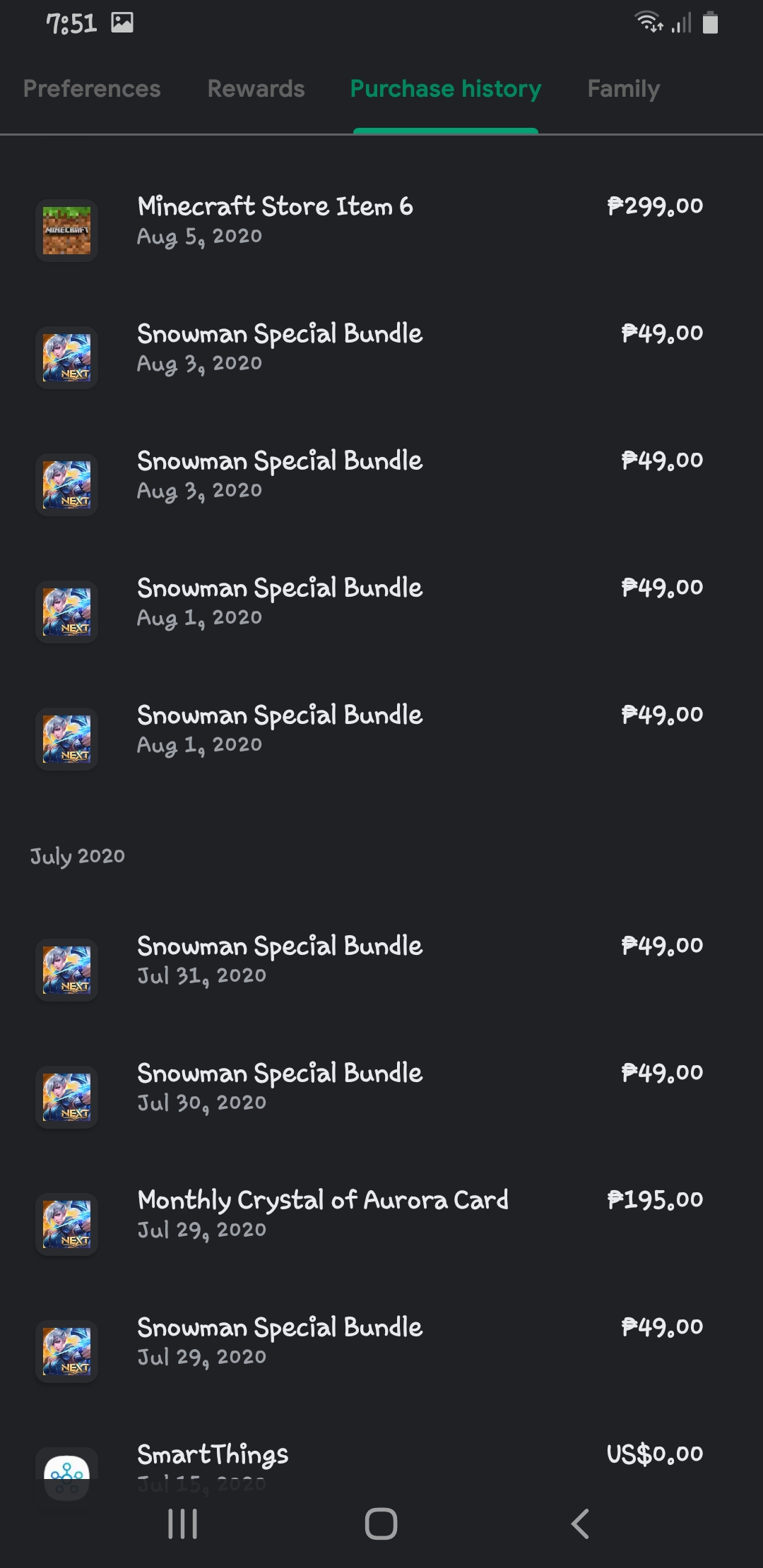
Task: Tap the gallery notification icon in the status bar
Action: (122, 23)
